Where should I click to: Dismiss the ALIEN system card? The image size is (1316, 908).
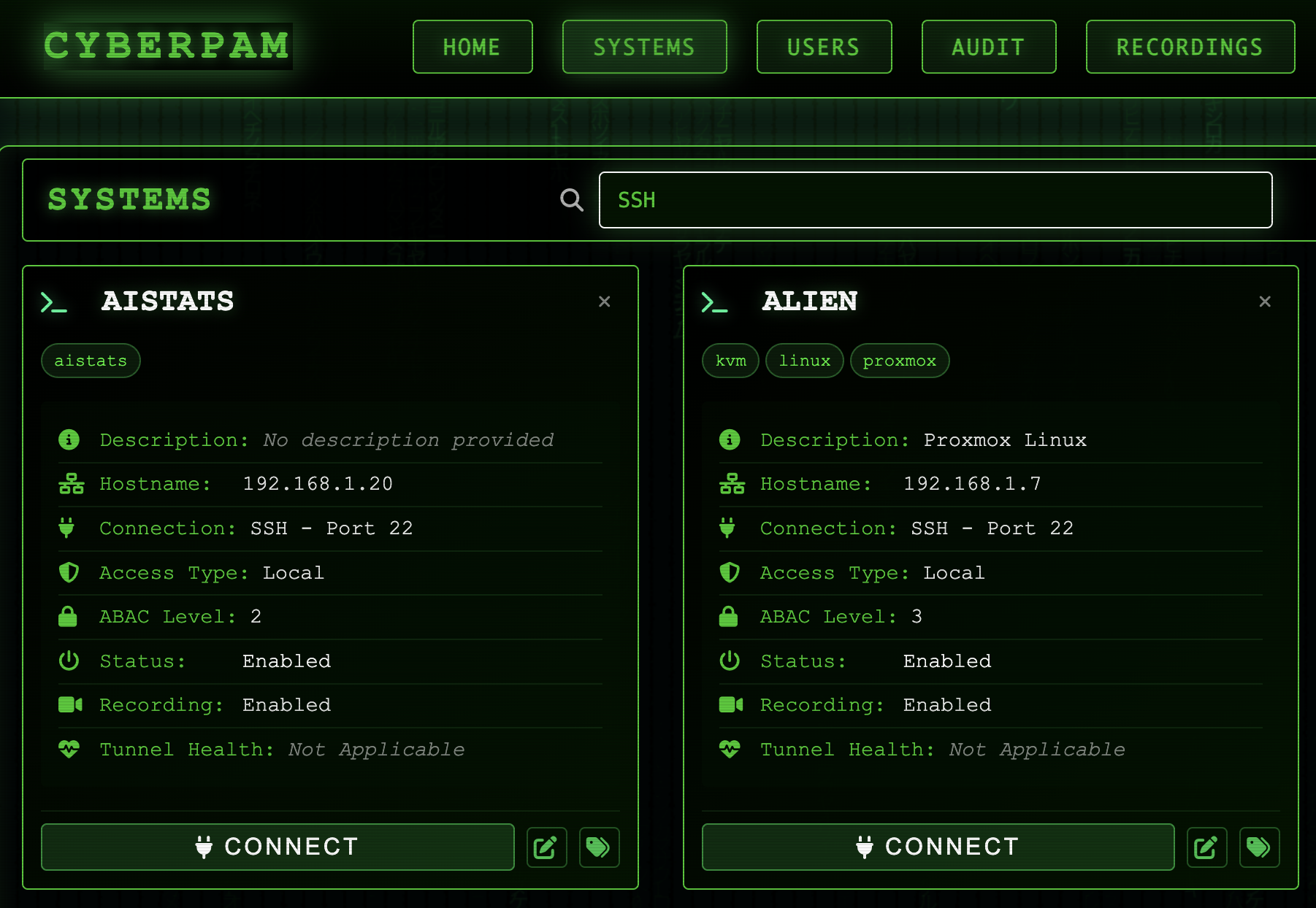1265,301
